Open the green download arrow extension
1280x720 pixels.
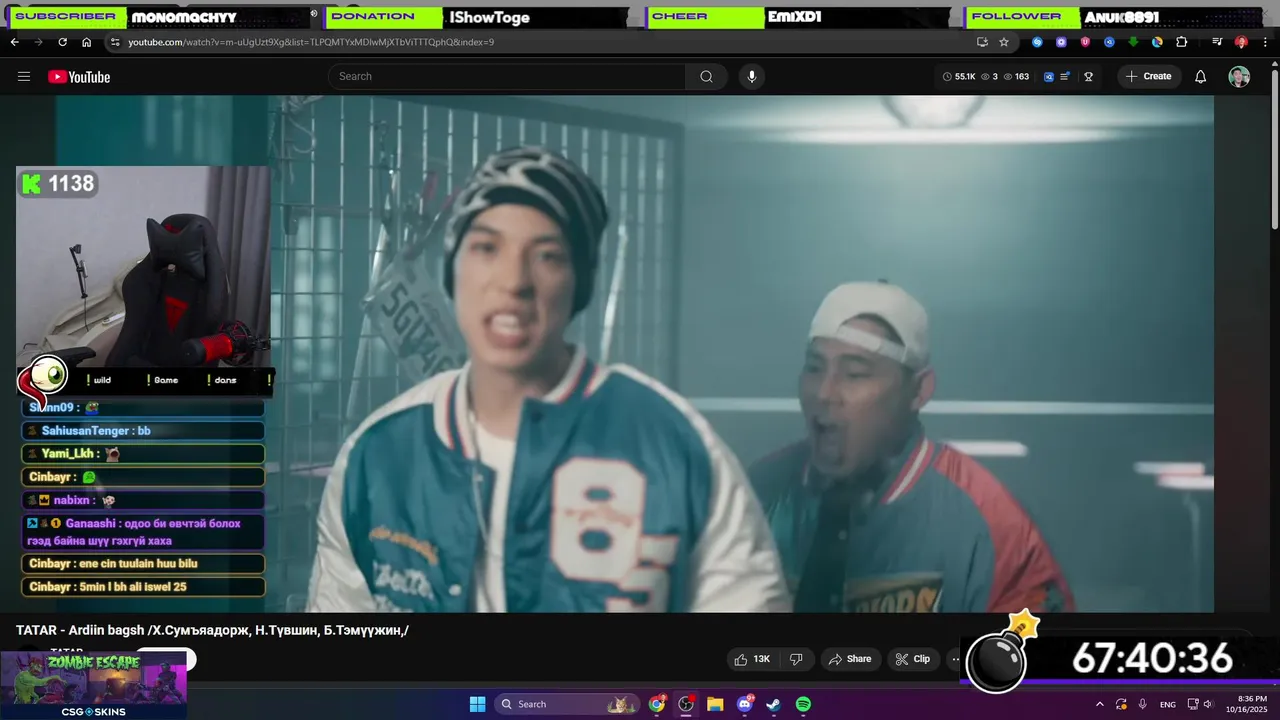(1133, 42)
